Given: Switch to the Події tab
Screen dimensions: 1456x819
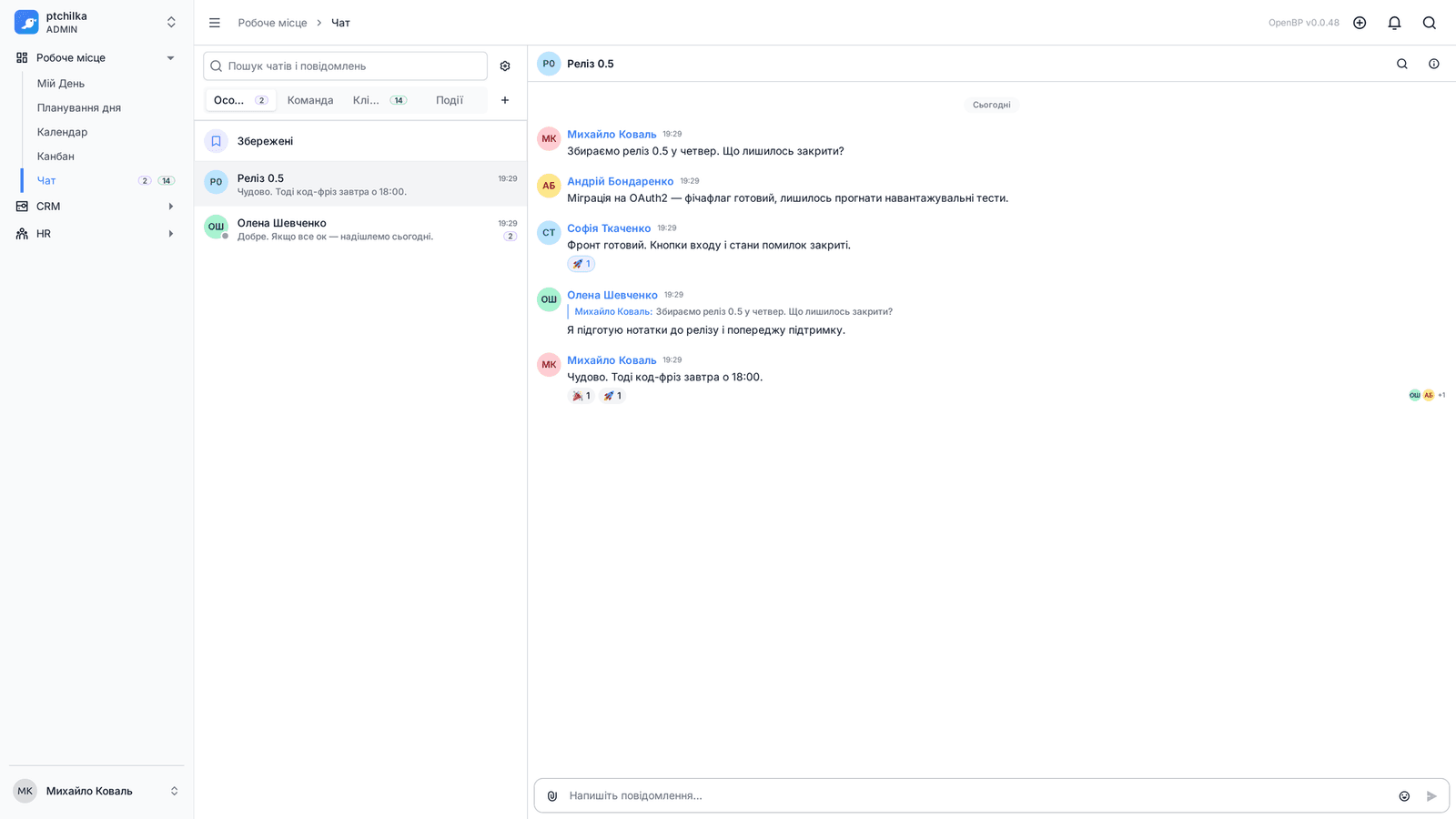Looking at the screenshot, I should (x=450, y=100).
